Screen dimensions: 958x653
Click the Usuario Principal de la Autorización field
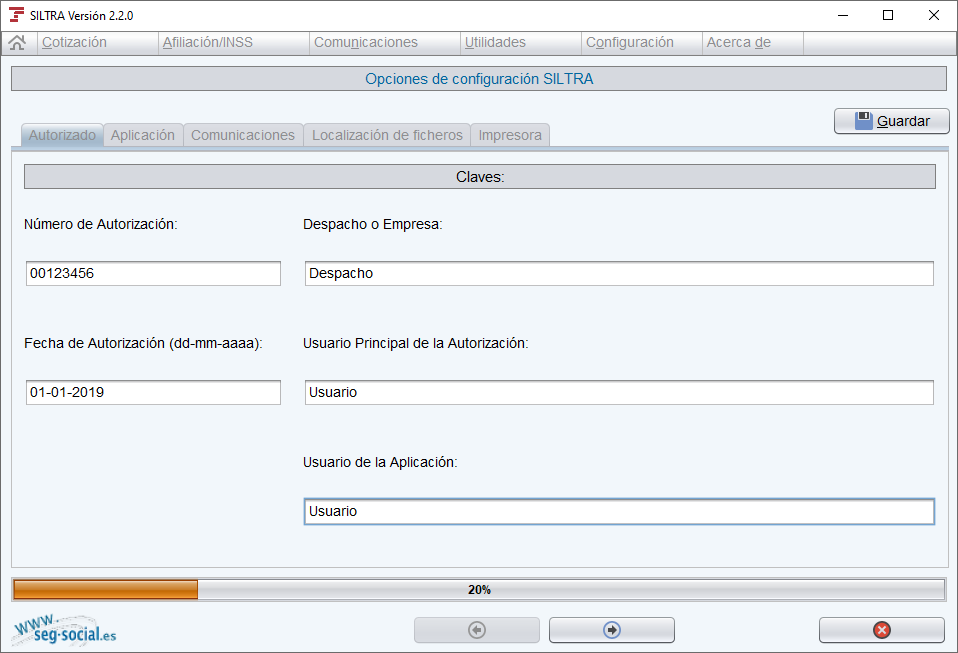(x=619, y=392)
